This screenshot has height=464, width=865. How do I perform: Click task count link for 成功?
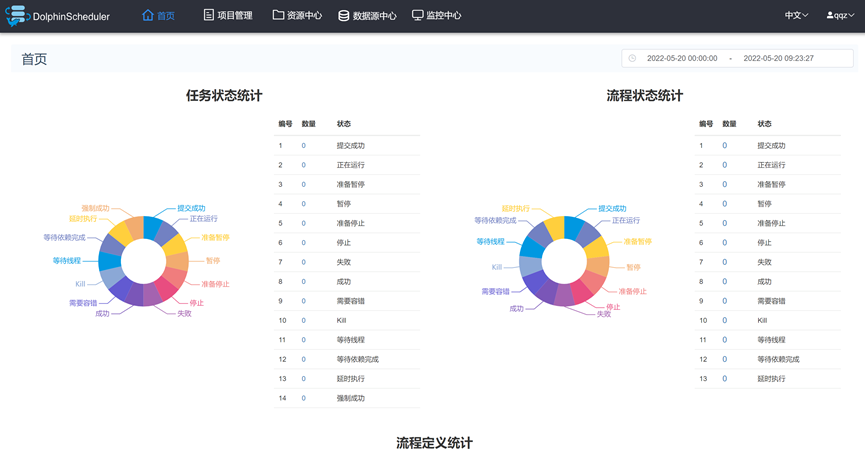[303, 281]
